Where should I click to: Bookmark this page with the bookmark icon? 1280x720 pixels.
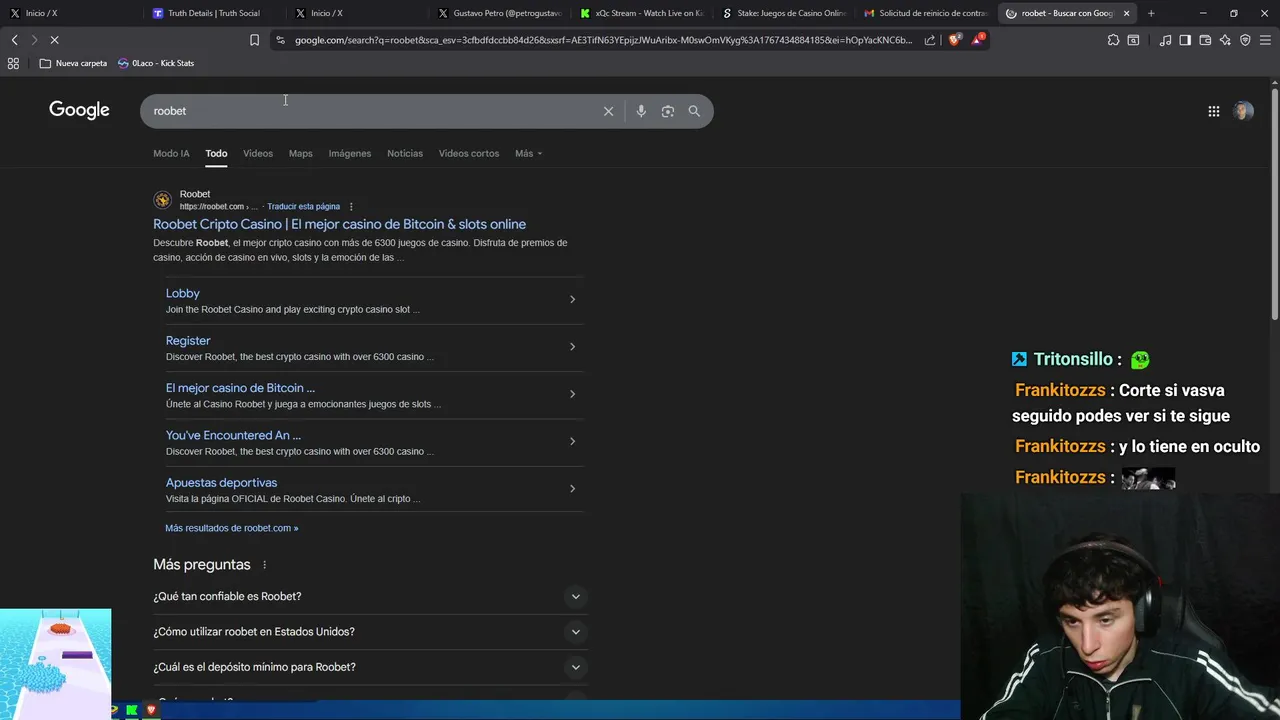(x=254, y=40)
